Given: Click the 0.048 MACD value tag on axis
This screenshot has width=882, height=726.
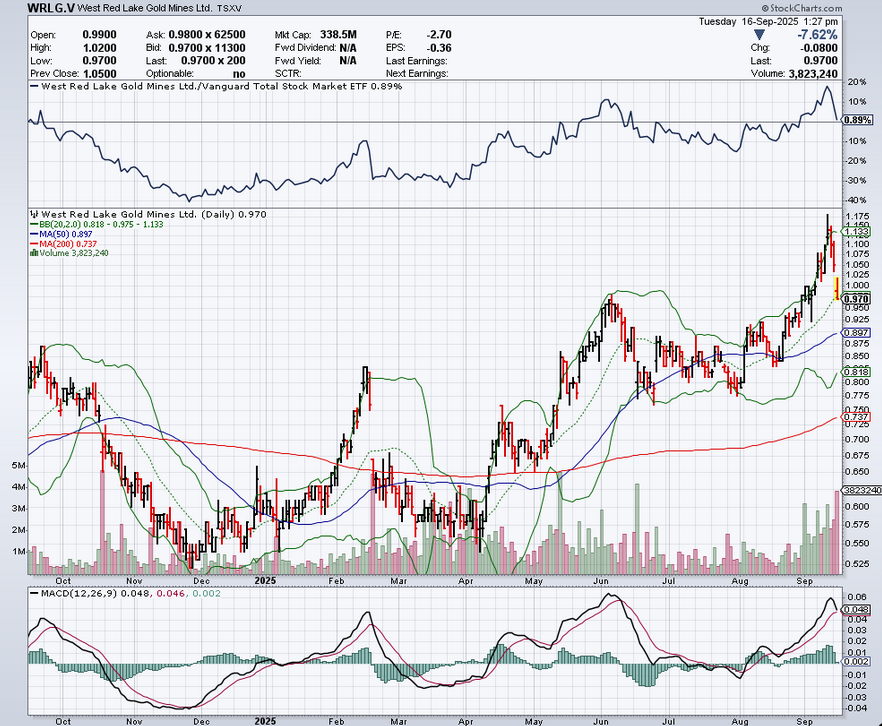Looking at the screenshot, I should (856, 608).
